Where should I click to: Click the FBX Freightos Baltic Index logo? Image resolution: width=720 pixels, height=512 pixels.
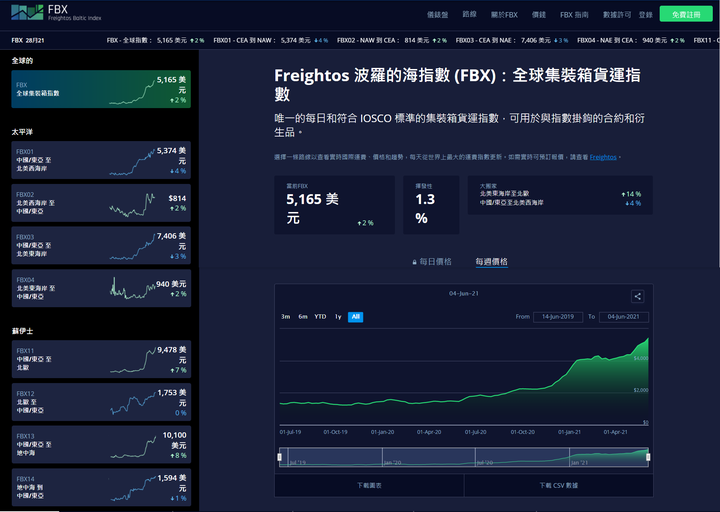point(56,12)
